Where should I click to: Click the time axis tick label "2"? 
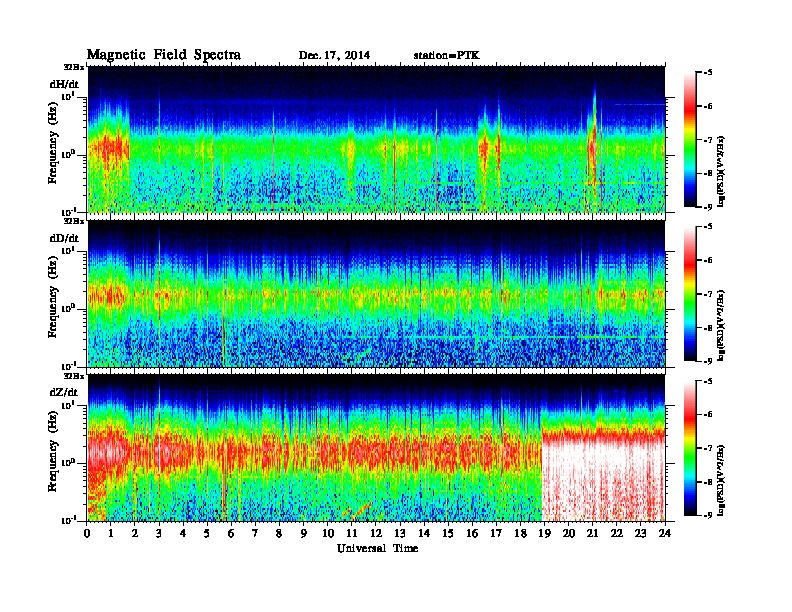135,534
